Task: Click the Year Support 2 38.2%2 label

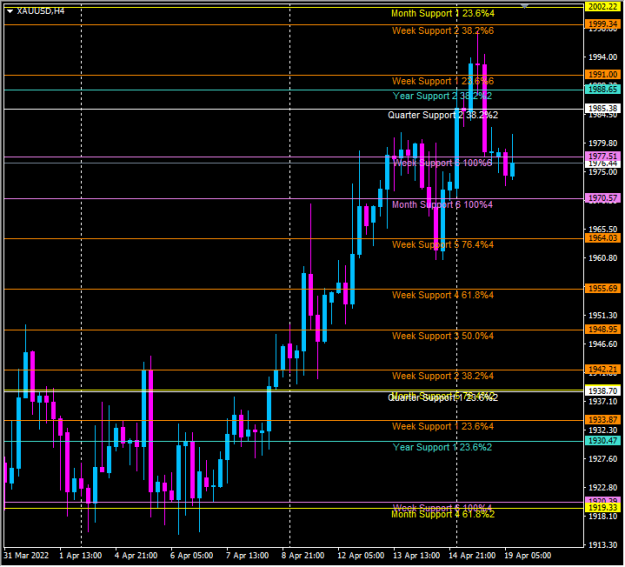Action: tap(442, 96)
